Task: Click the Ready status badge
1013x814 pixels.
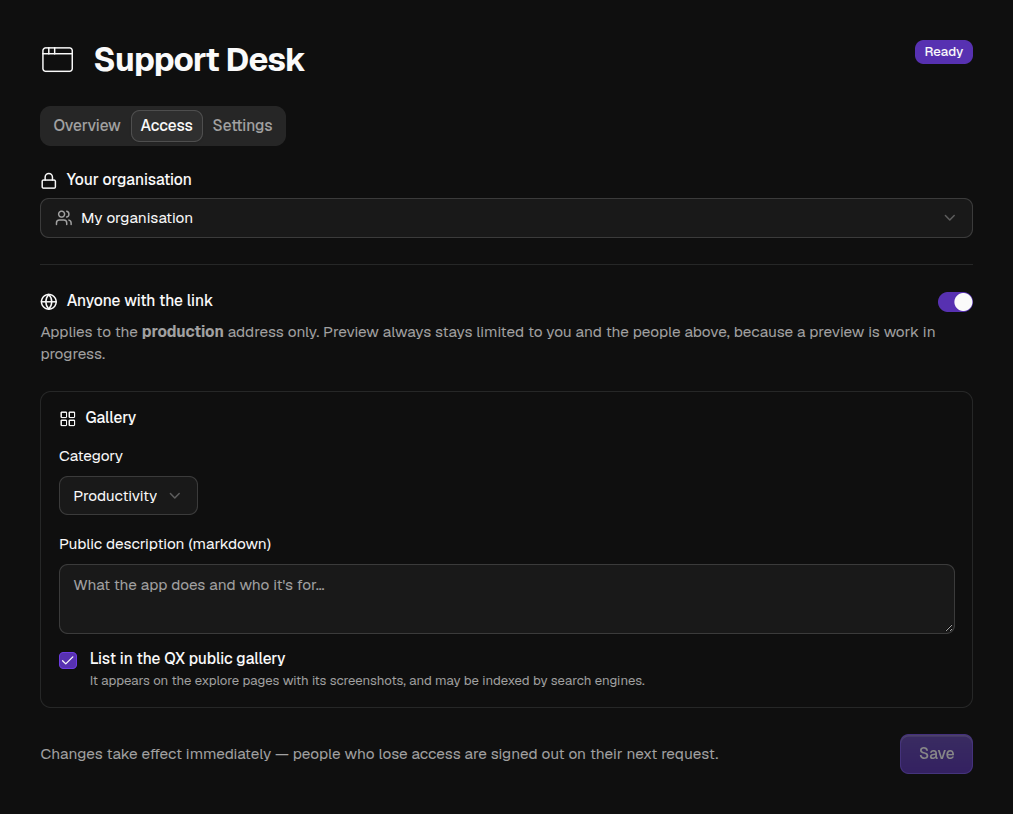Action: pos(943,52)
